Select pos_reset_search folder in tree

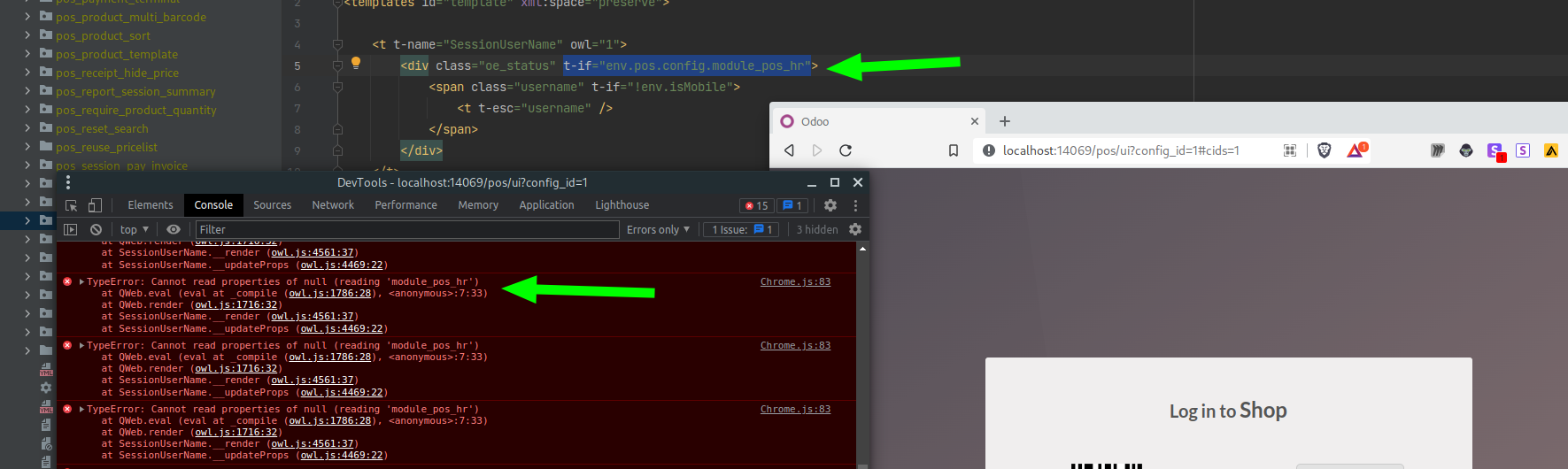[102, 128]
